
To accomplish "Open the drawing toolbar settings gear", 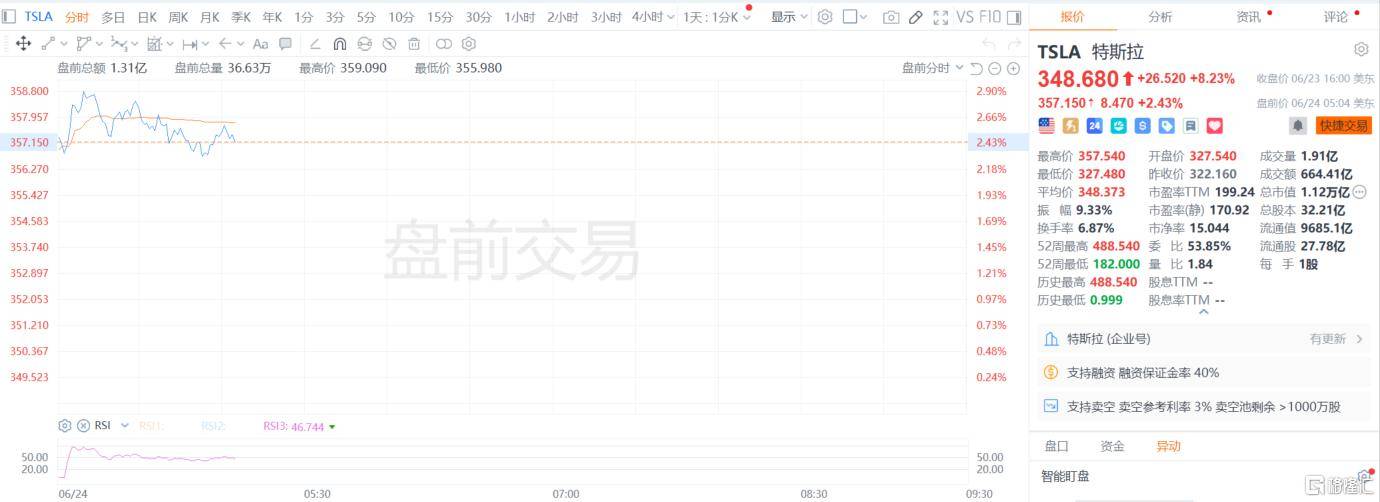I will [x=469, y=43].
